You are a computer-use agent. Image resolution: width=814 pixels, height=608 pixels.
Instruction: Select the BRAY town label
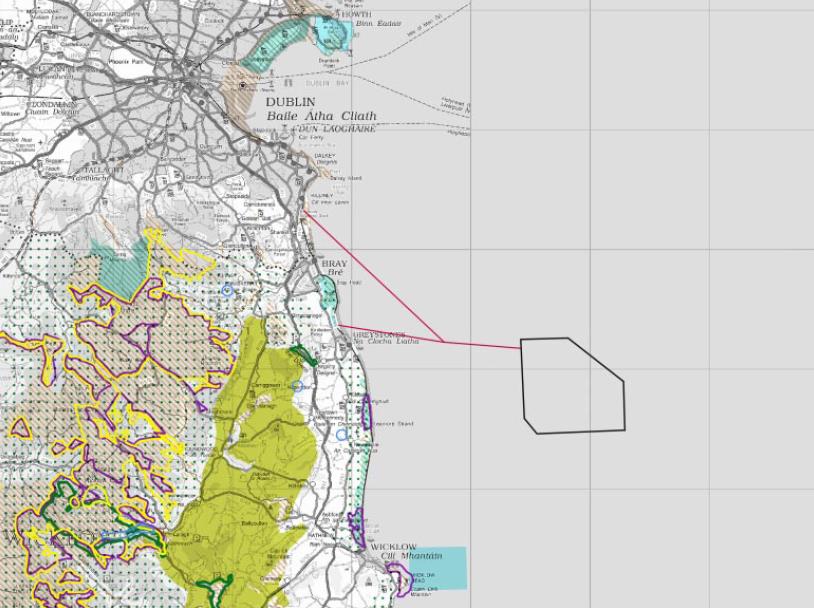click(333, 263)
